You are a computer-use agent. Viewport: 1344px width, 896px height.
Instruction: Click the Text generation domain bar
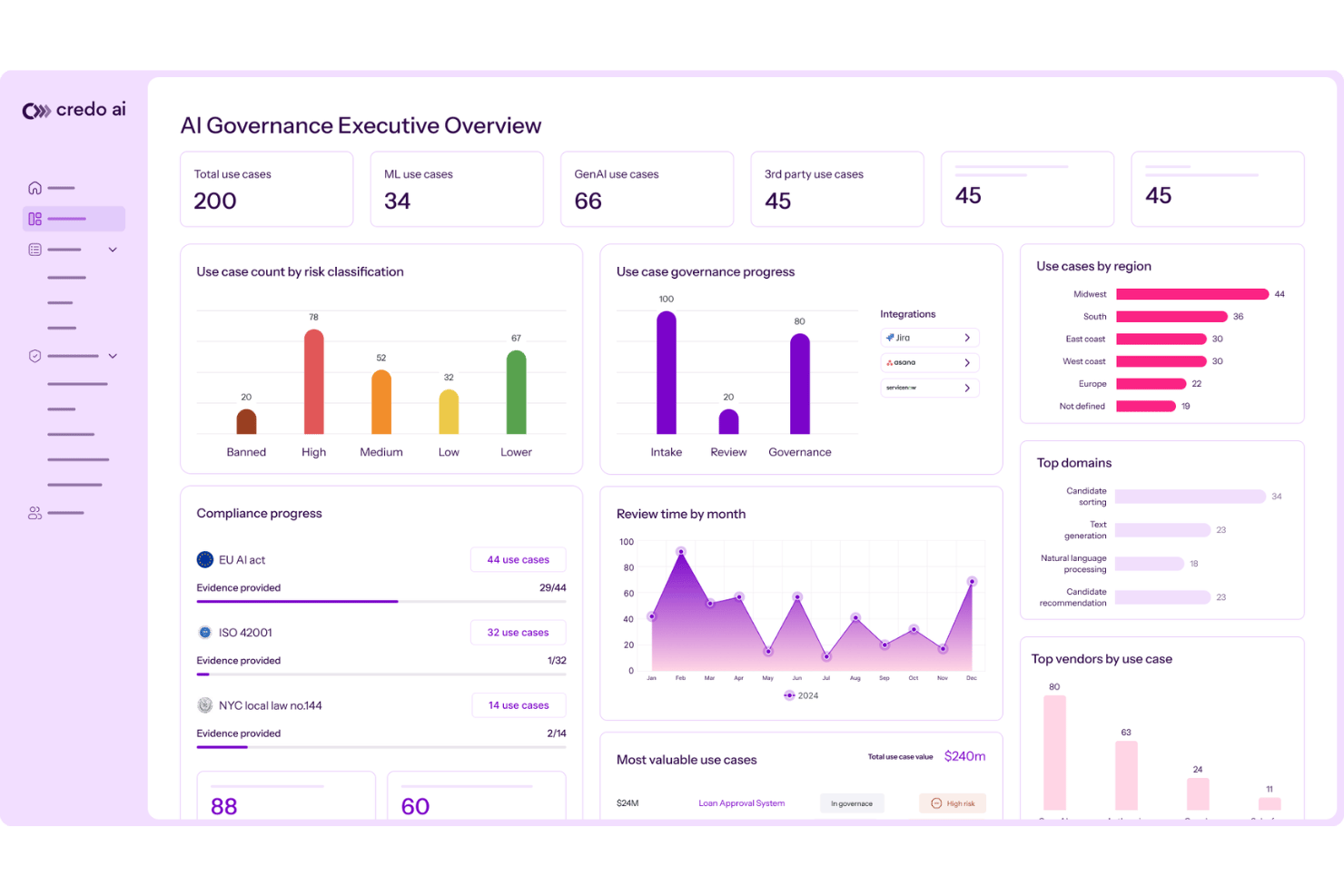(1163, 530)
